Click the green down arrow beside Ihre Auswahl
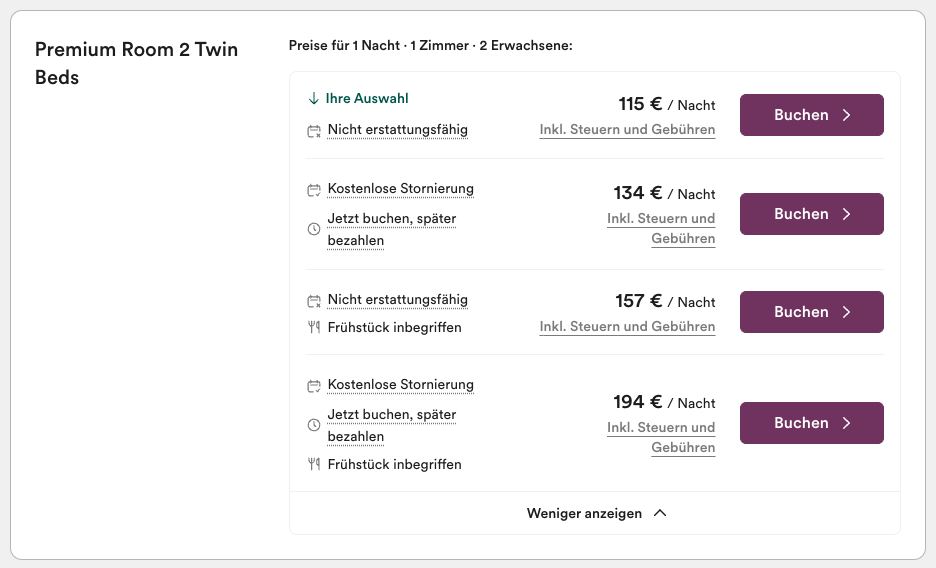 pyautogui.click(x=313, y=98)
